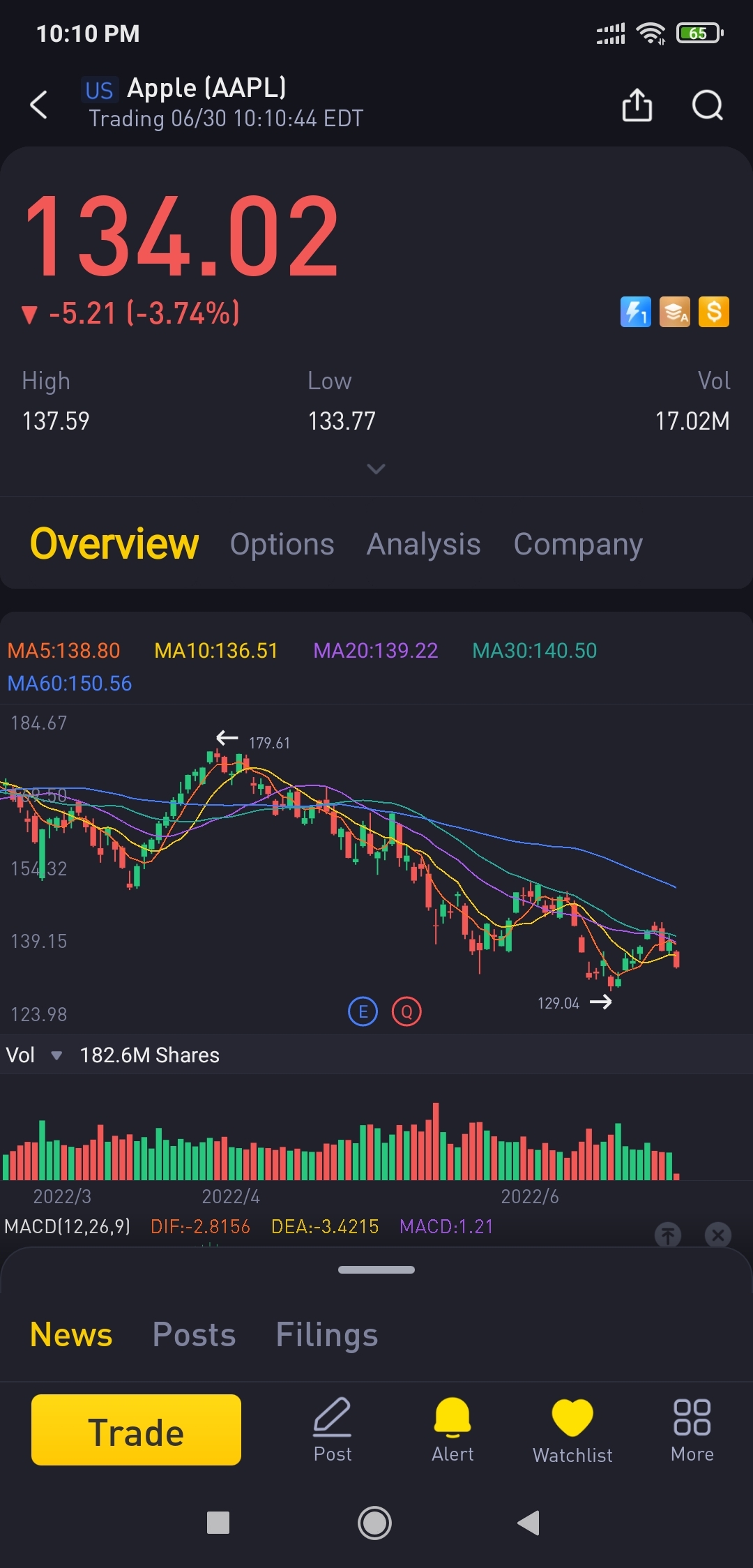Tap the DEA:-3.4215 value
753x1568 pixels.
pos(325,1226)
